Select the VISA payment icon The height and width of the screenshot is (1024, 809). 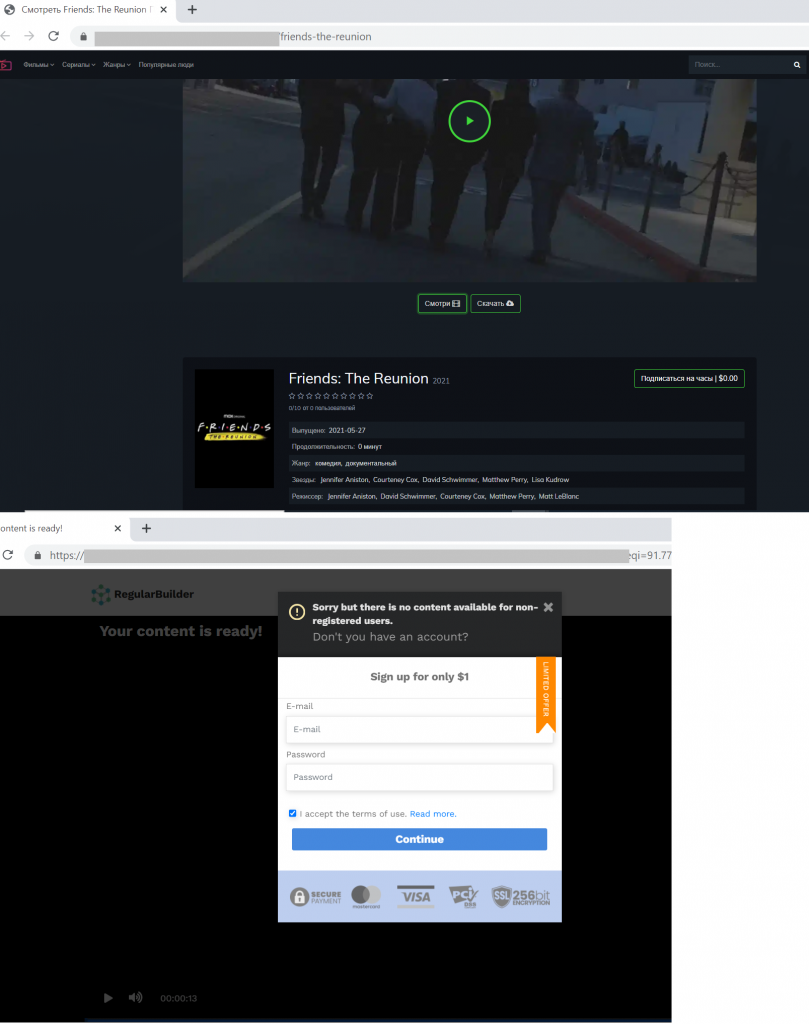(x=415, y=895)
